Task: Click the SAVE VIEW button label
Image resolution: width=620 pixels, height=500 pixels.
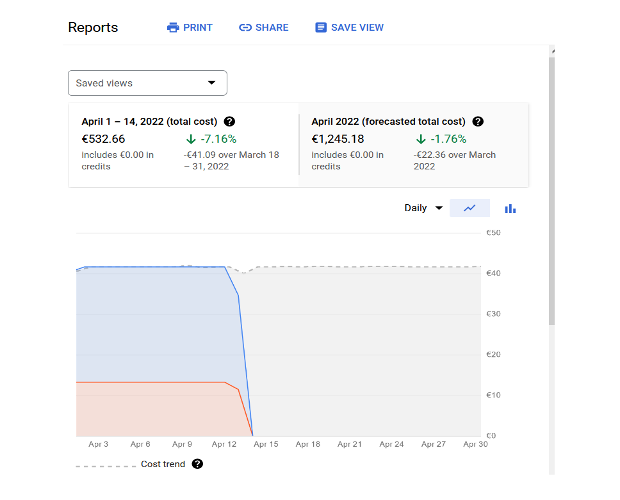Action: (357, 28)
